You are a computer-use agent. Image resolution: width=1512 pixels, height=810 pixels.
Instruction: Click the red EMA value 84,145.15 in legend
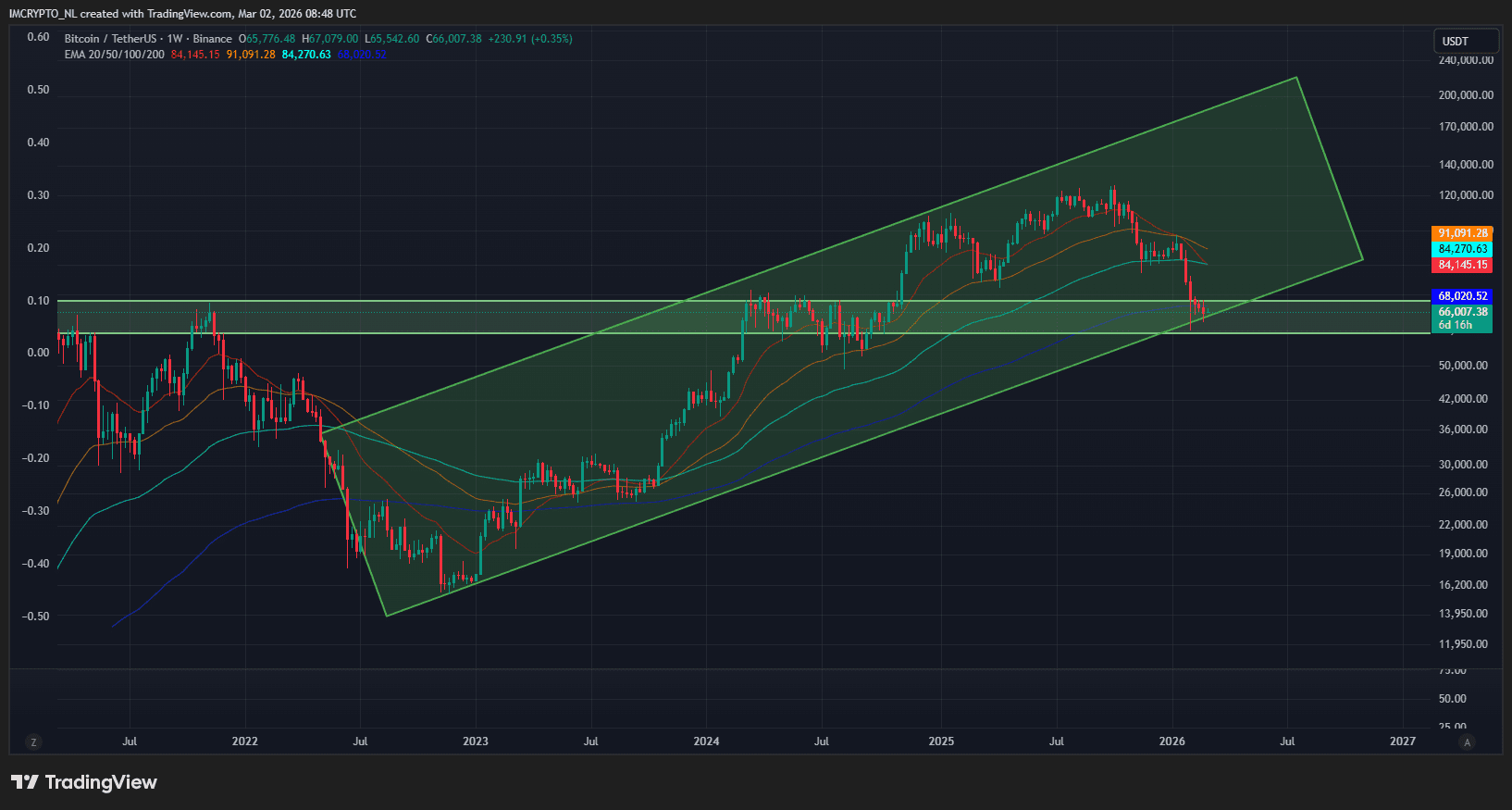click(195, 55)
